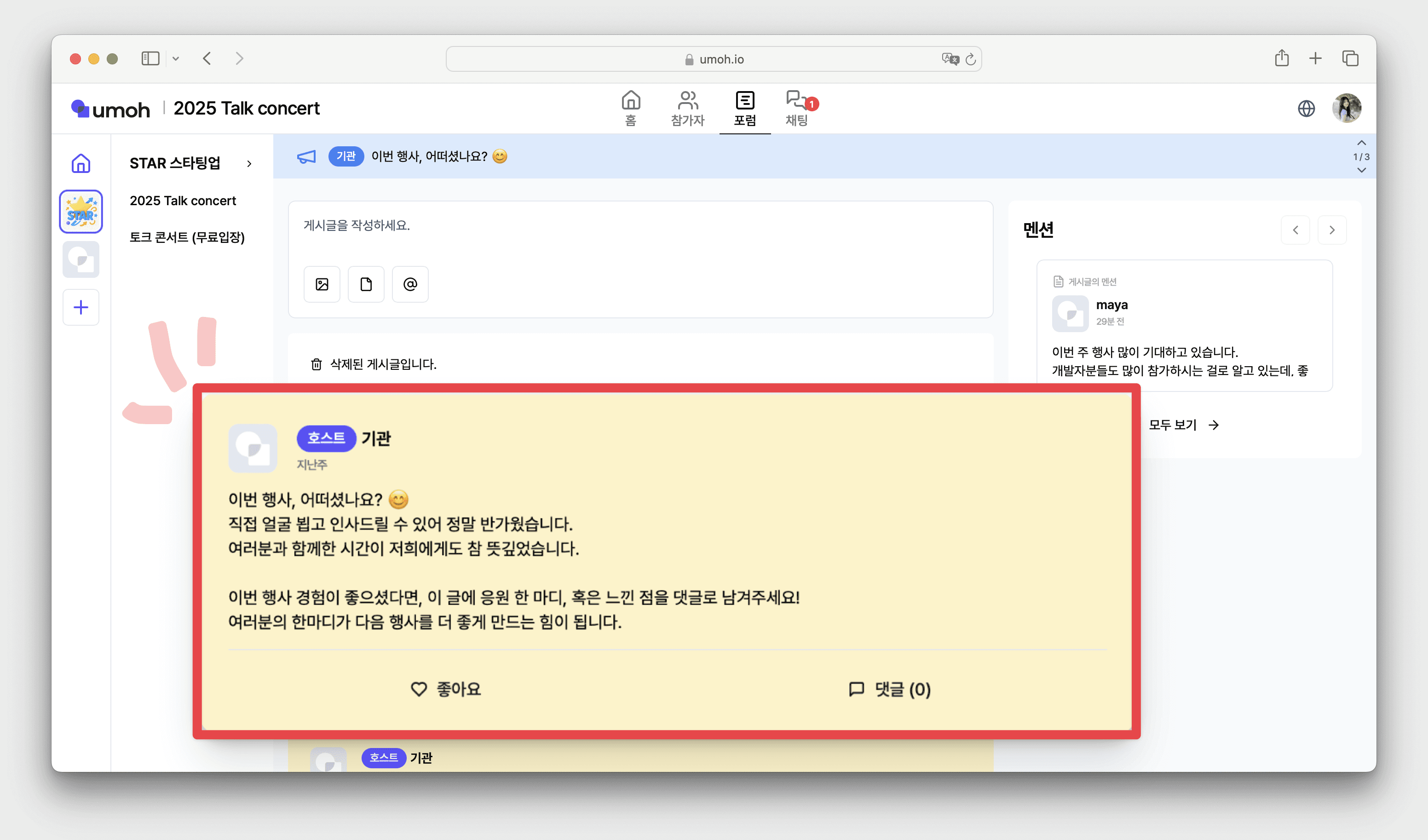The height and width of the screenshot is (840, 1428).
Task: Click the image attachment icon in post composer
Action: pos(322,284)
